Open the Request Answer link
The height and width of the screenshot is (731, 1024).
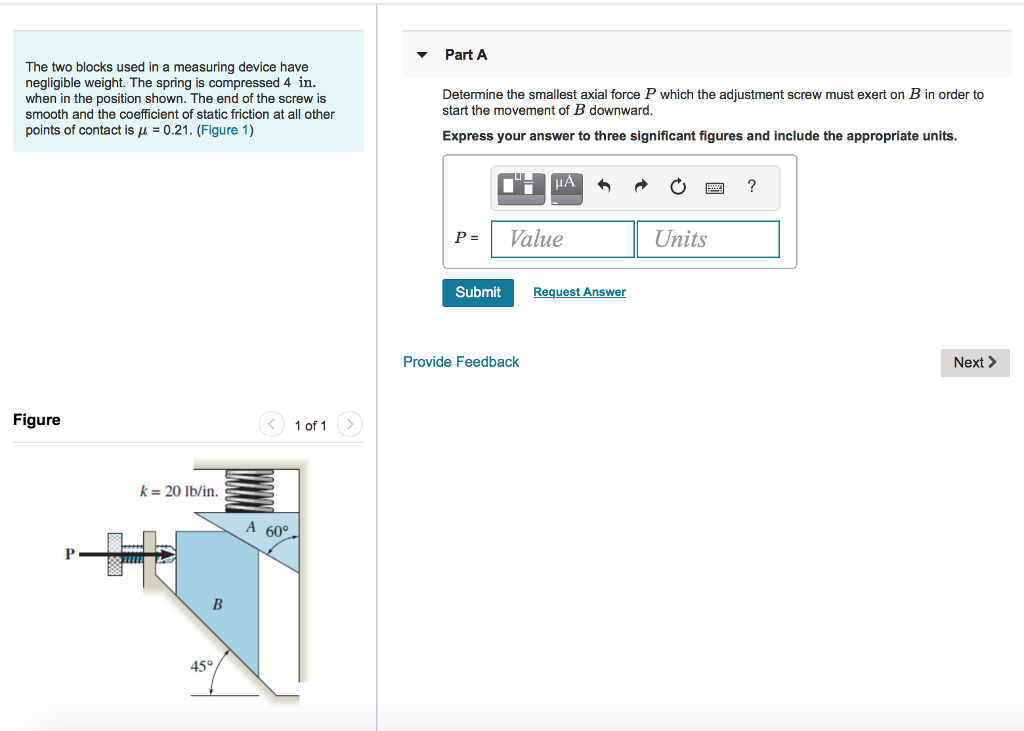click(579, 291)
